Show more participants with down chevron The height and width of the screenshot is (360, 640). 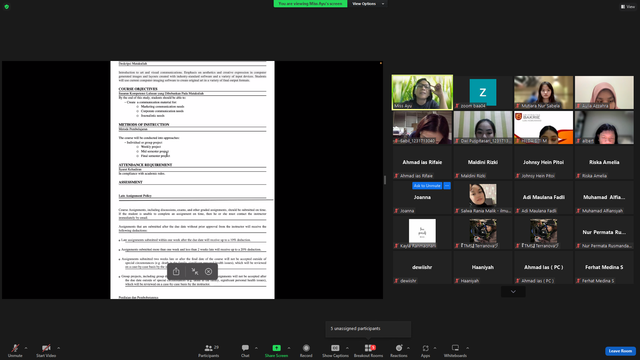[x=513, y=291]
